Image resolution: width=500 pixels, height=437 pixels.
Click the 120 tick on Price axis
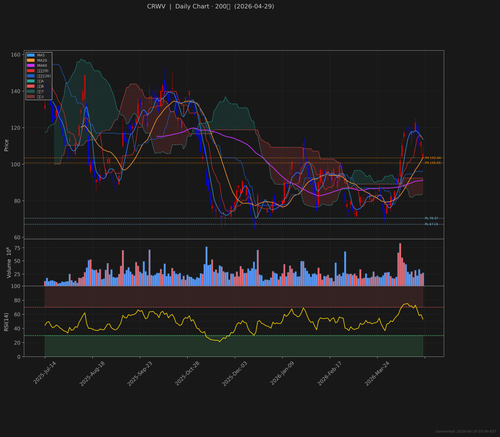click(16, 128)
